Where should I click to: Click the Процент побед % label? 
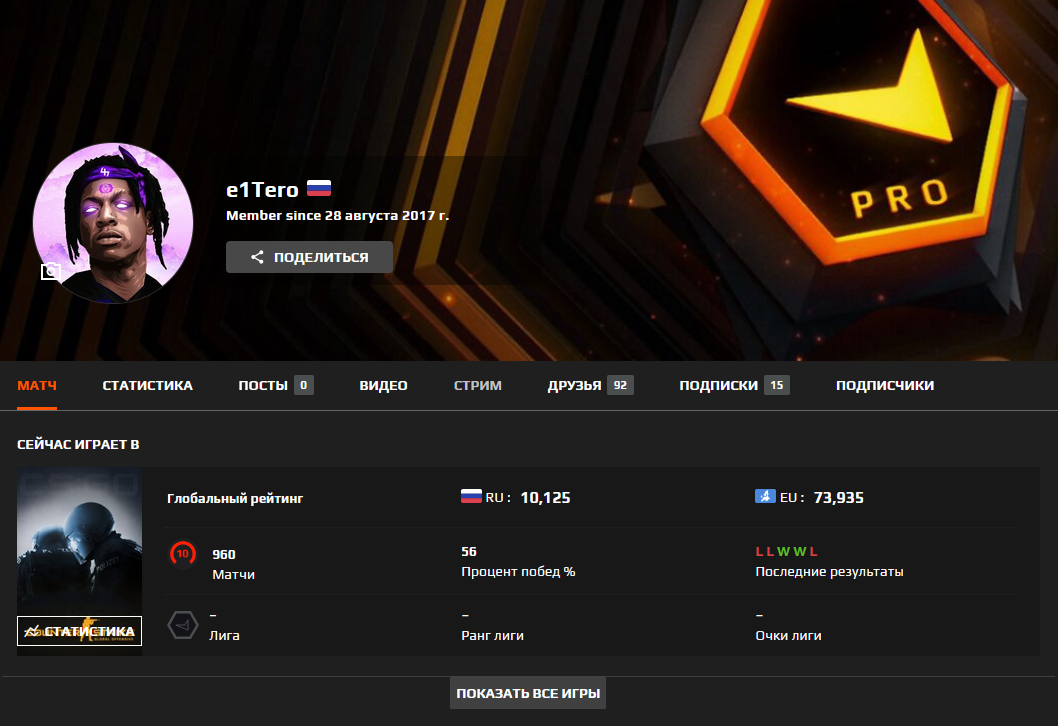518,571
